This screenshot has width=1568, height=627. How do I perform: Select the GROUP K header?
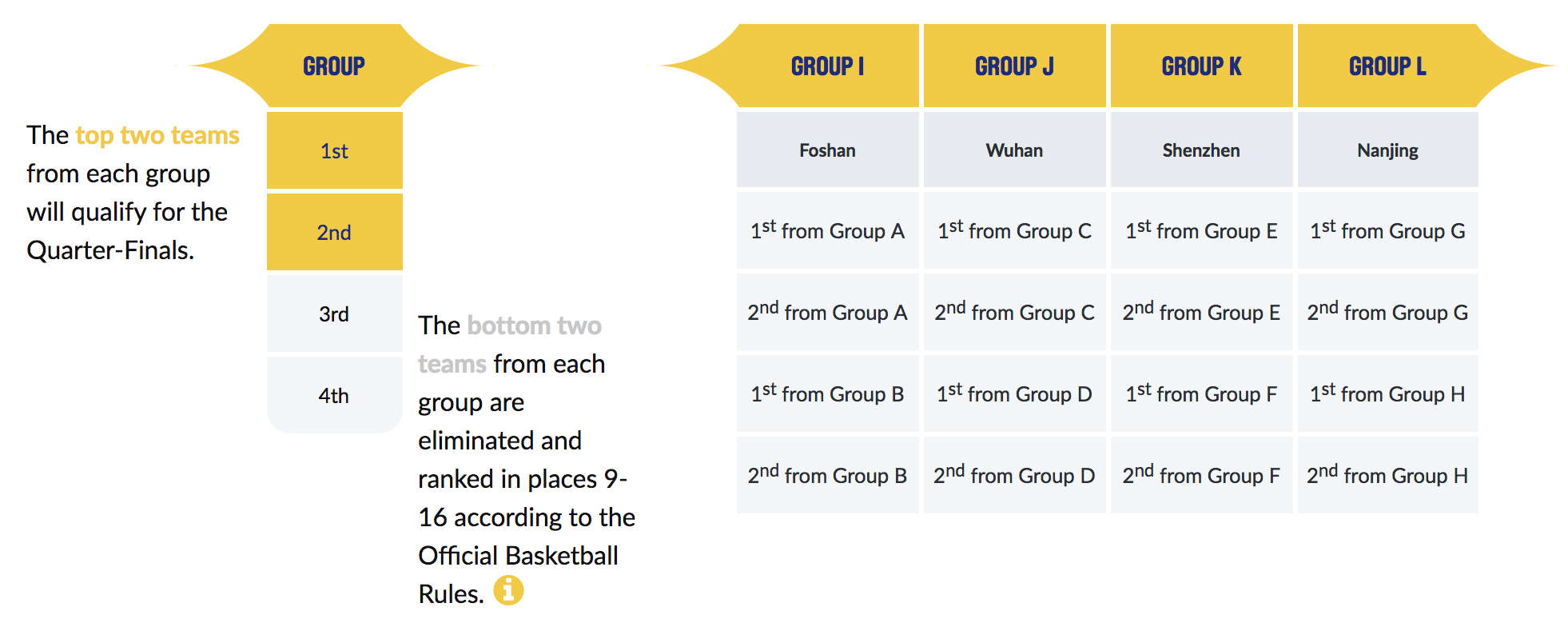click(x=1201, y=66)
